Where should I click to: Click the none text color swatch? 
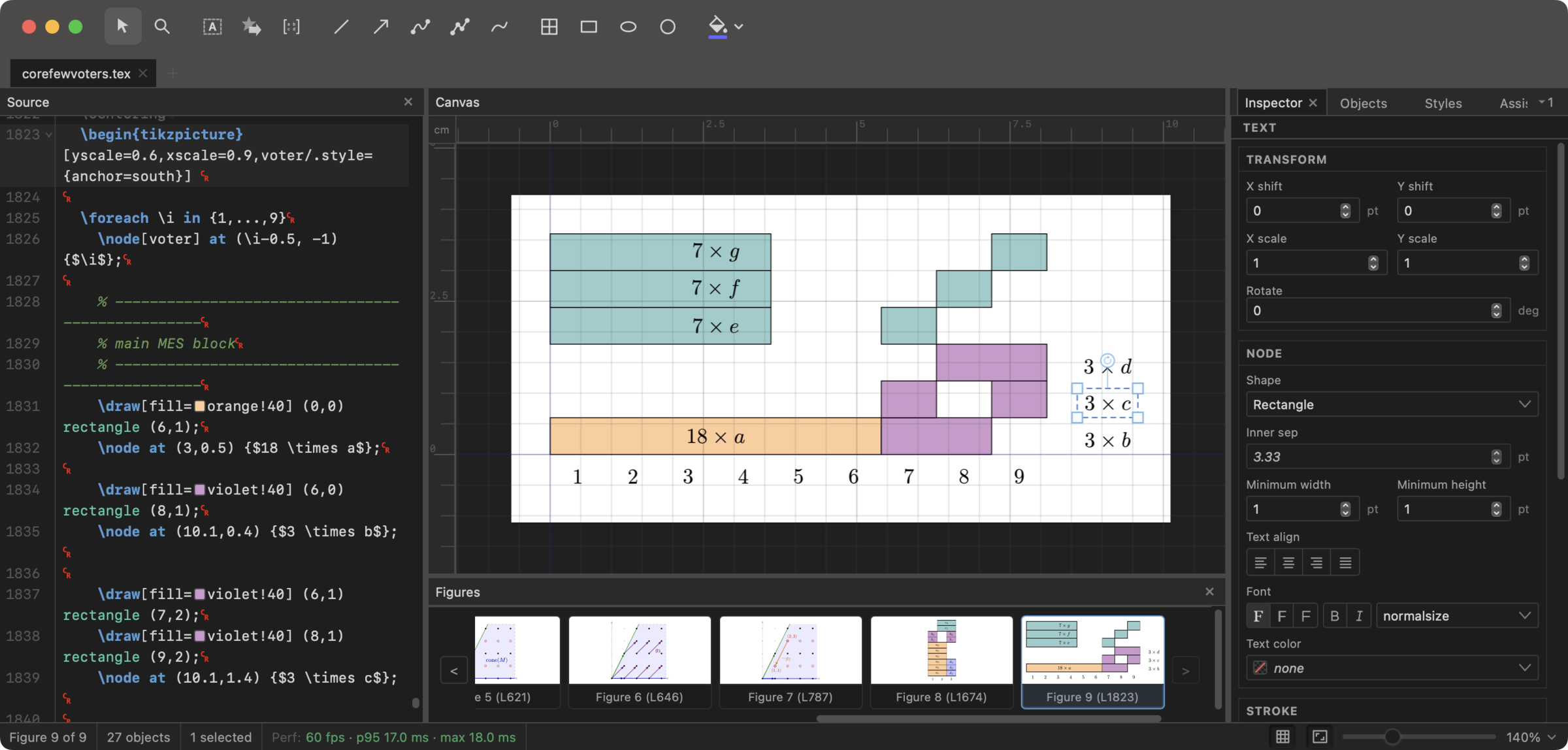click(x=1260, y=668)
